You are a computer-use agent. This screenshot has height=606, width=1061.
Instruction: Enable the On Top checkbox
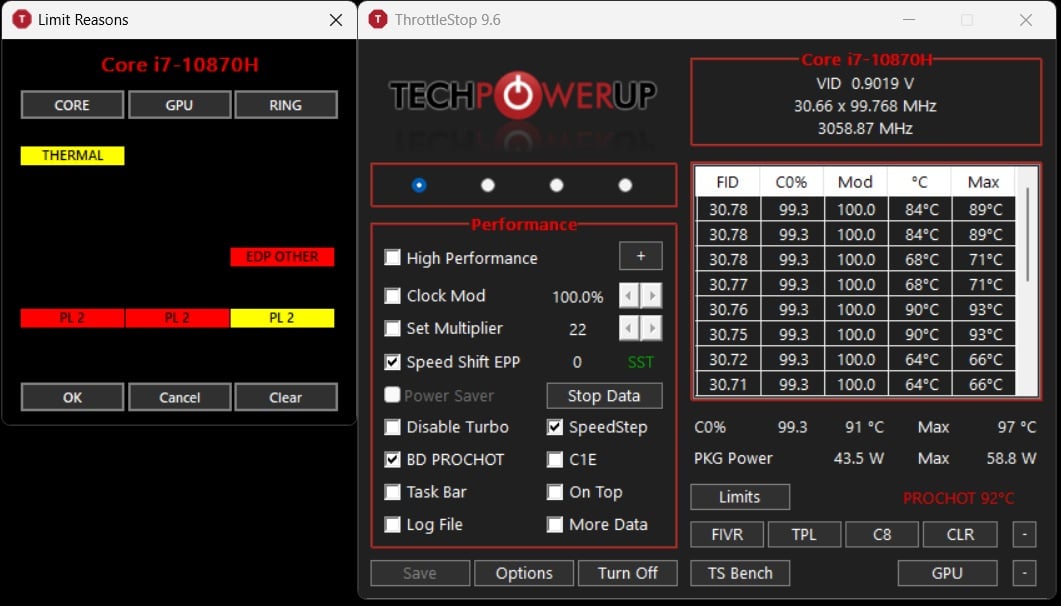[x=555, y=492]
